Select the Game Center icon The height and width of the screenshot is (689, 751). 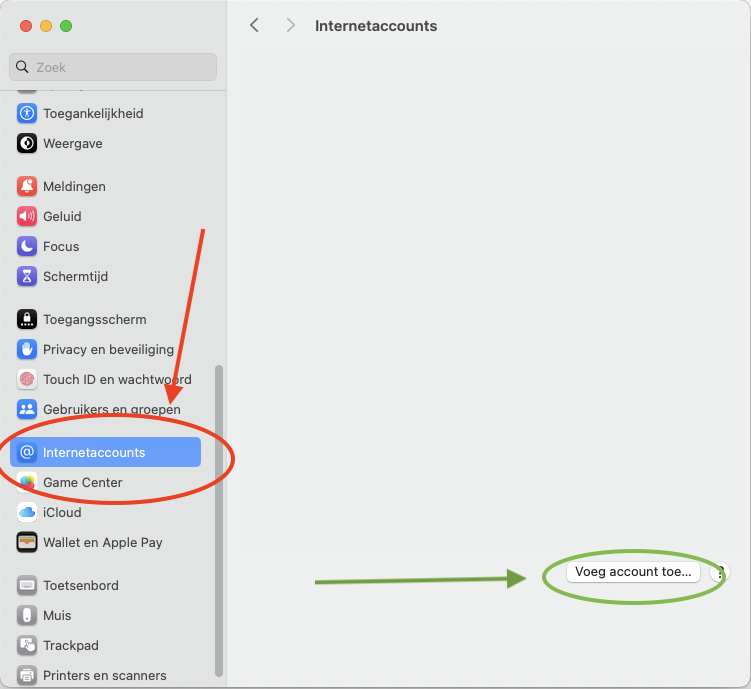click(x=27, y=482)
